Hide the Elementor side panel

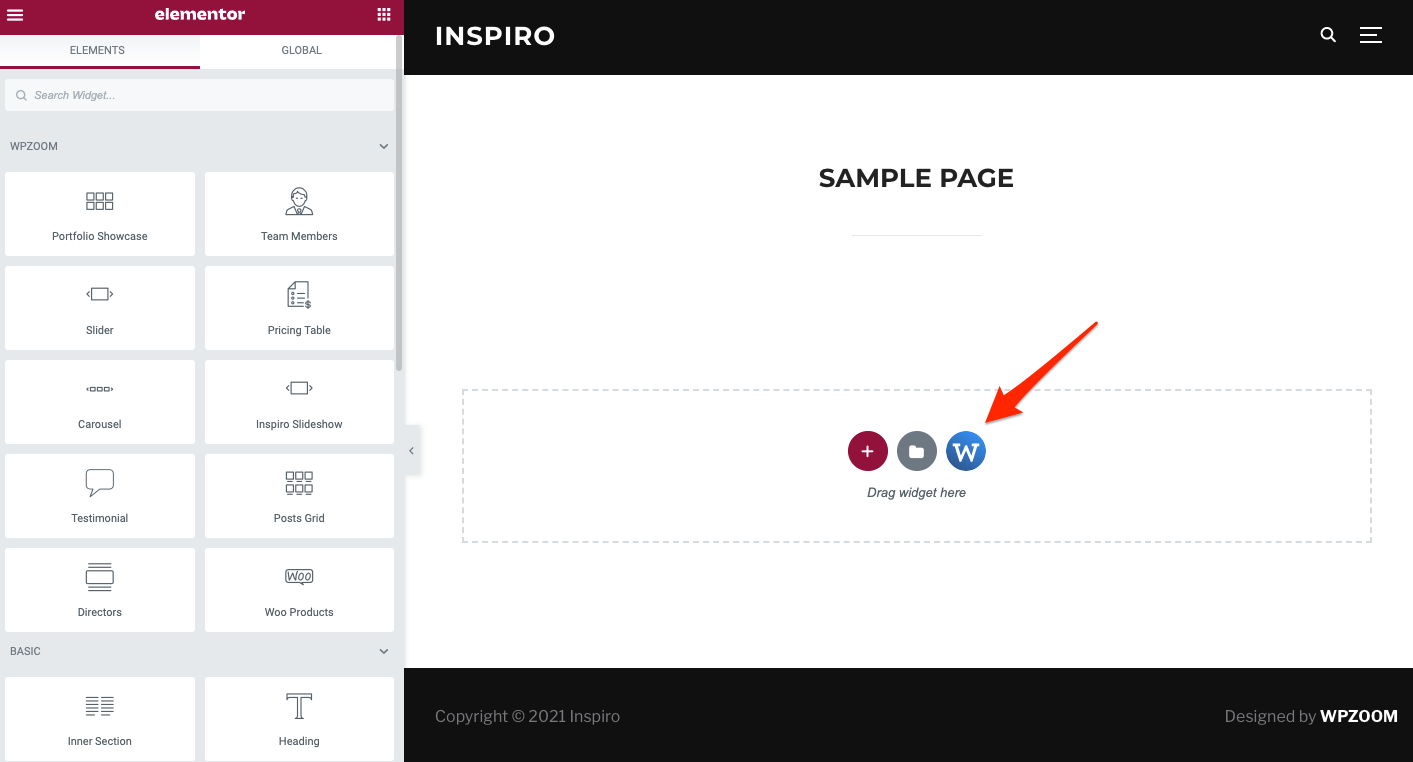[411, 451]
